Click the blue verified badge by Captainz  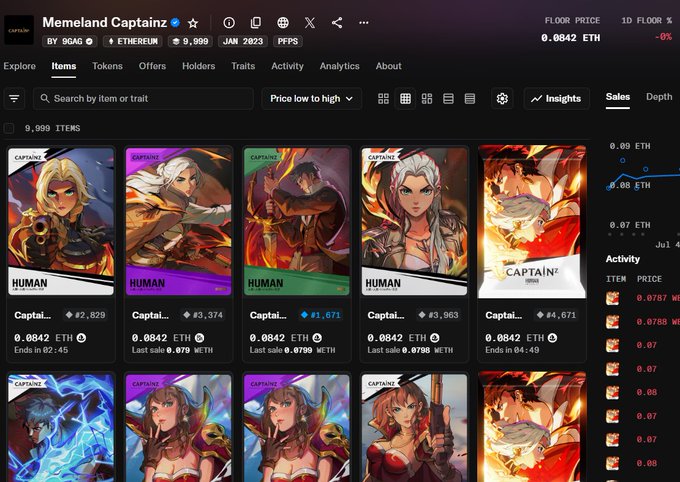coord(175,22)
